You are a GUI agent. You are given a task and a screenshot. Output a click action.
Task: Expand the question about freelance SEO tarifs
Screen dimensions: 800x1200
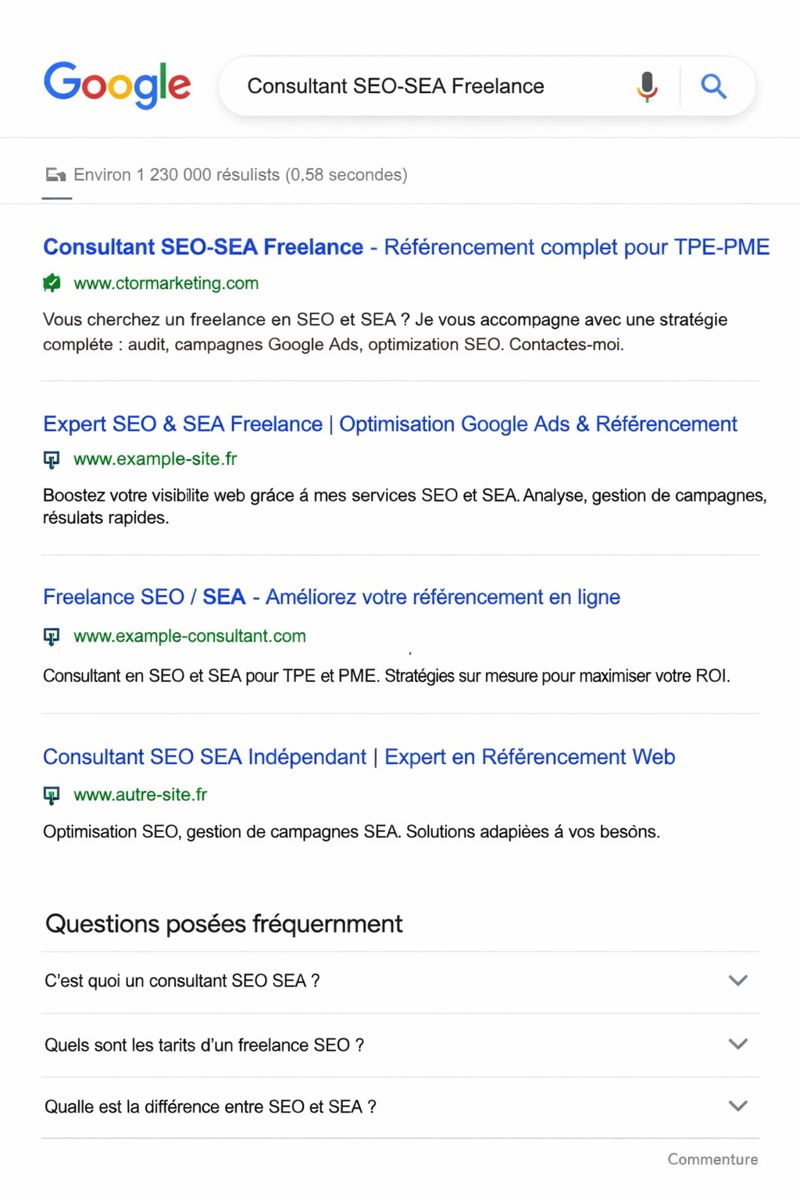click(737, 1044)
